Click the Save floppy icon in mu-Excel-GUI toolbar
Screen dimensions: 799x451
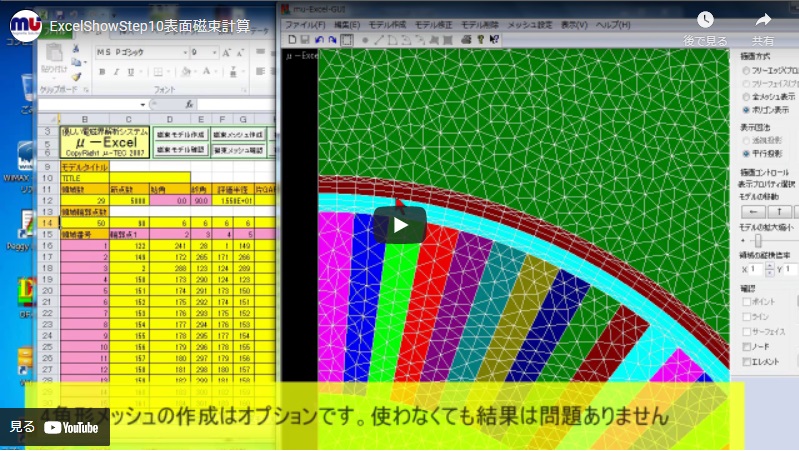coord(305,39)
